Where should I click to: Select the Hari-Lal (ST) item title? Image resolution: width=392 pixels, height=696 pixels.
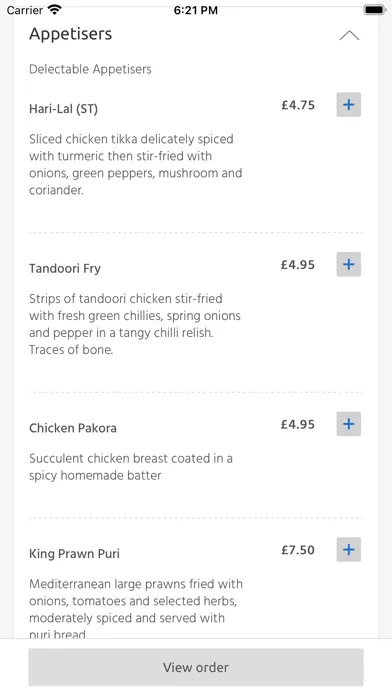coord(63,109)
